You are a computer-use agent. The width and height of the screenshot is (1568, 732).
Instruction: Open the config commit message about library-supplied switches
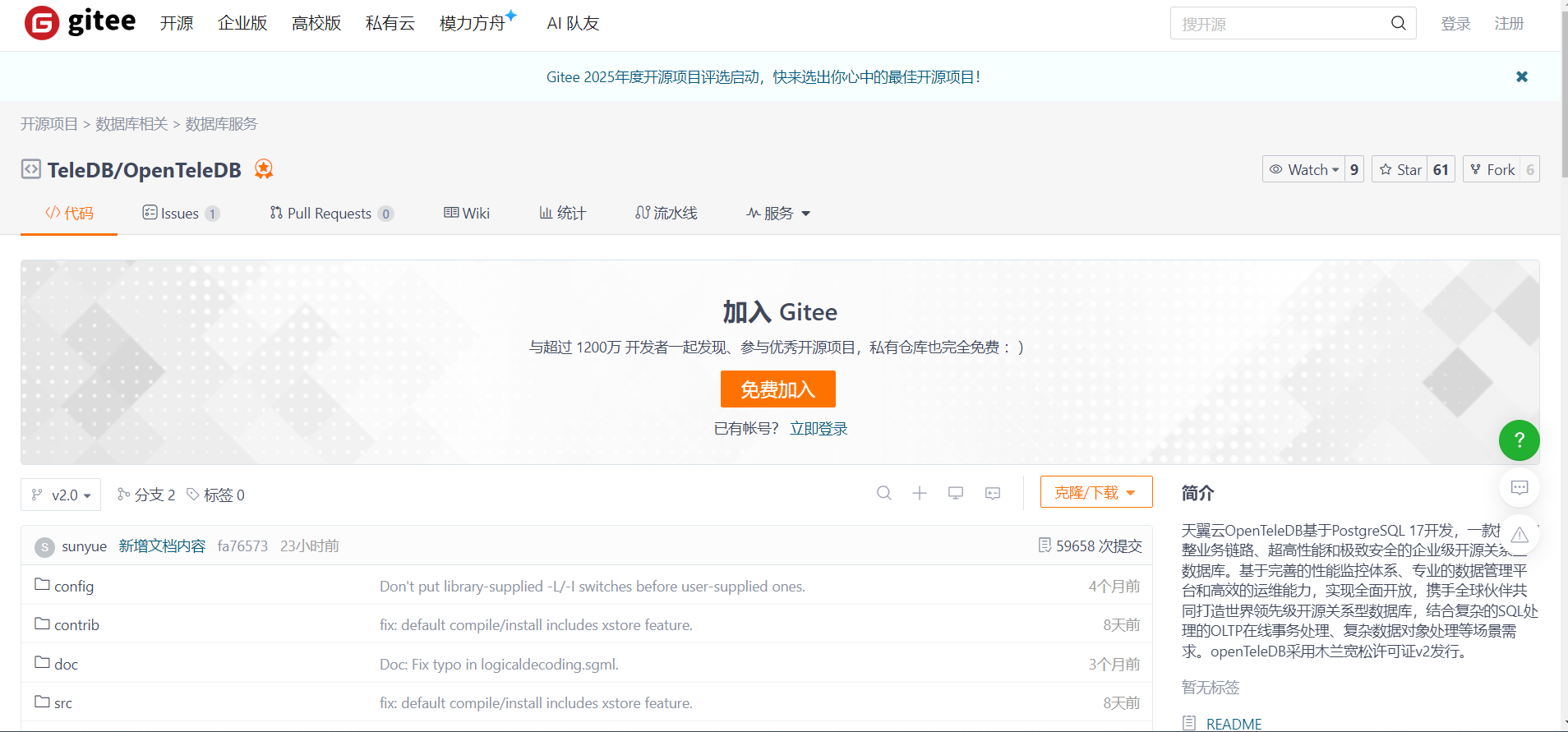point(593,587)
